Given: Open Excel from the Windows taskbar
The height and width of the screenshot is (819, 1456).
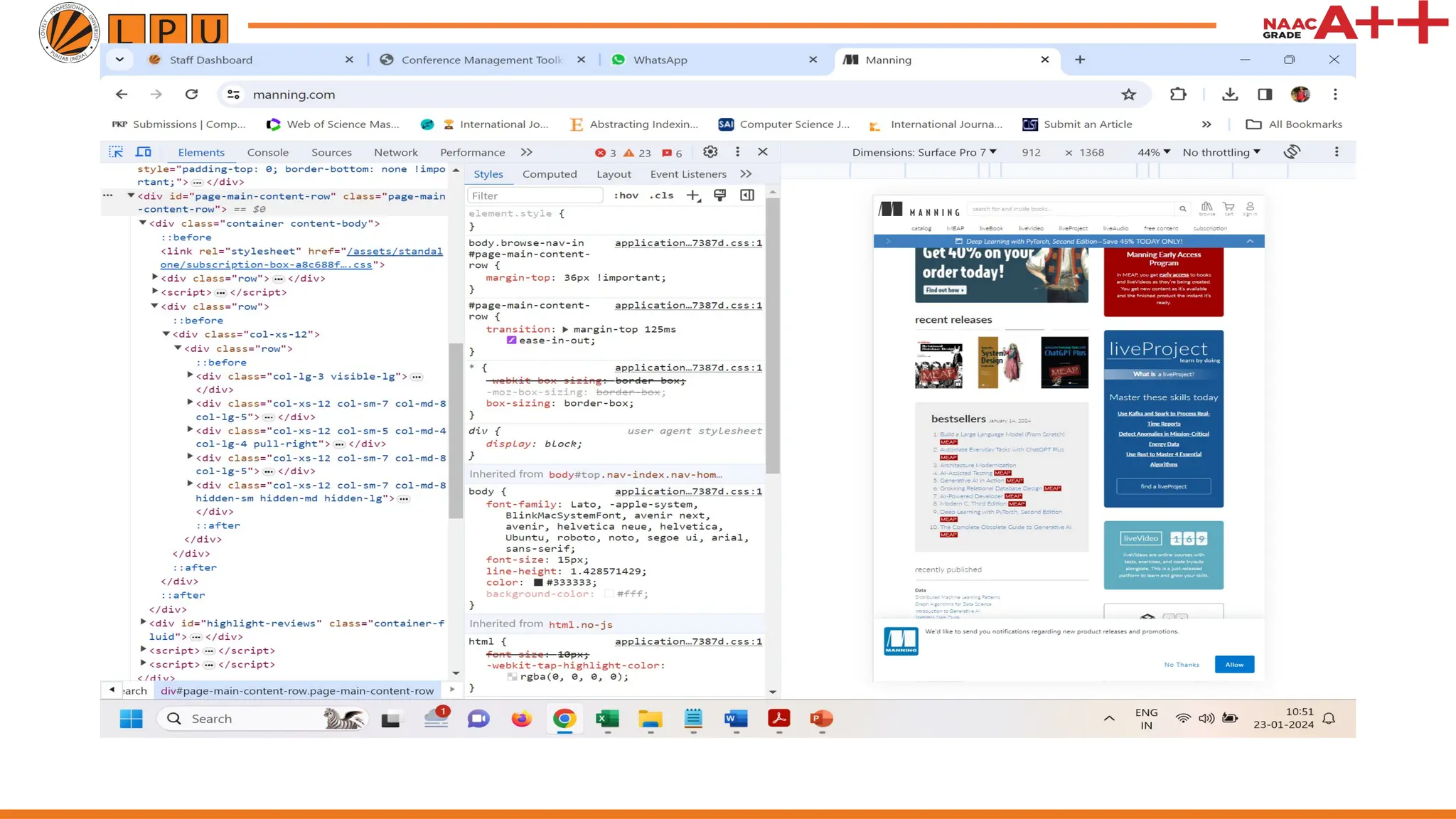Looking at the screenshot, I should click(x=607, y=719).
